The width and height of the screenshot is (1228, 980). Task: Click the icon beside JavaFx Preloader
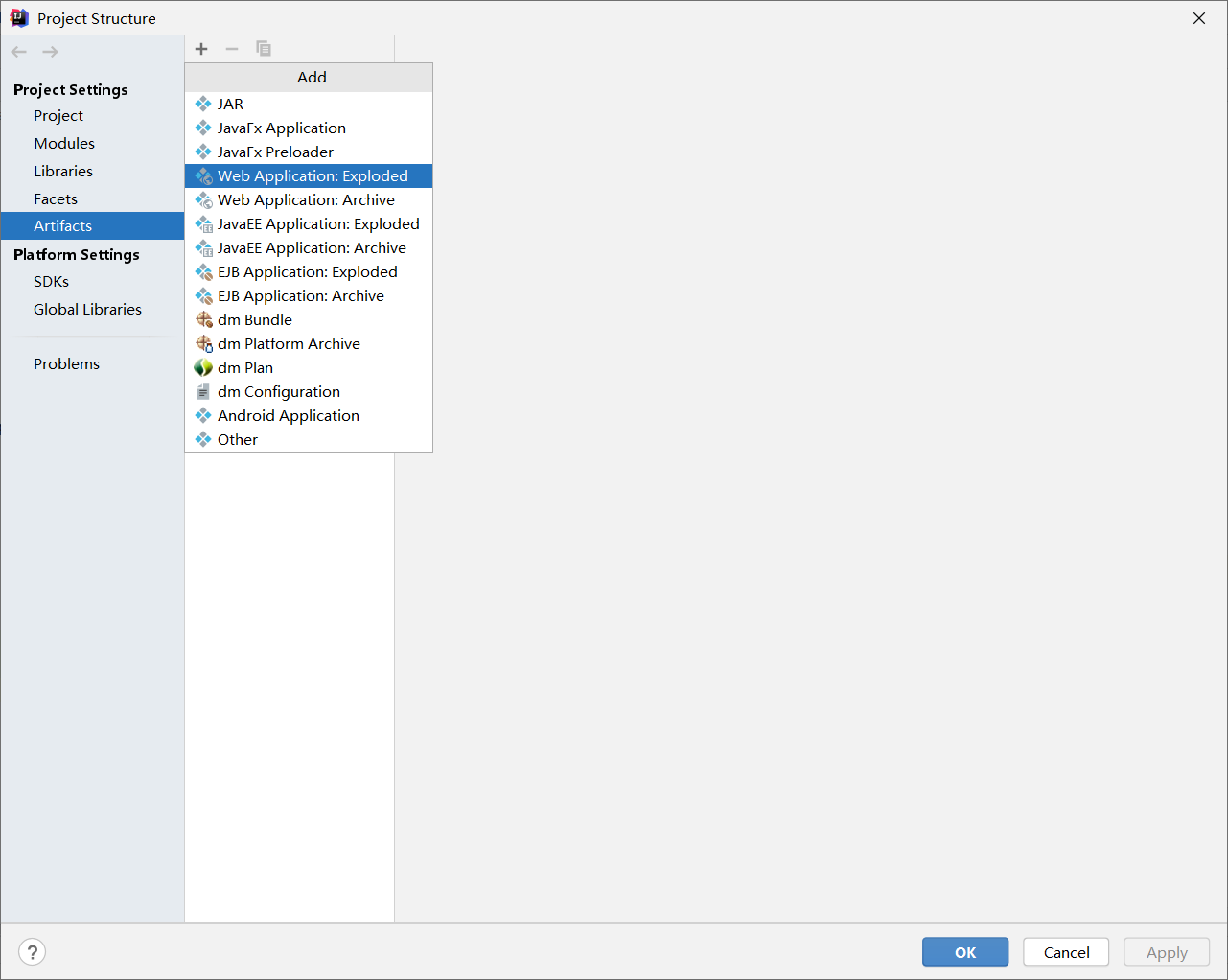[x=203, y=152]
